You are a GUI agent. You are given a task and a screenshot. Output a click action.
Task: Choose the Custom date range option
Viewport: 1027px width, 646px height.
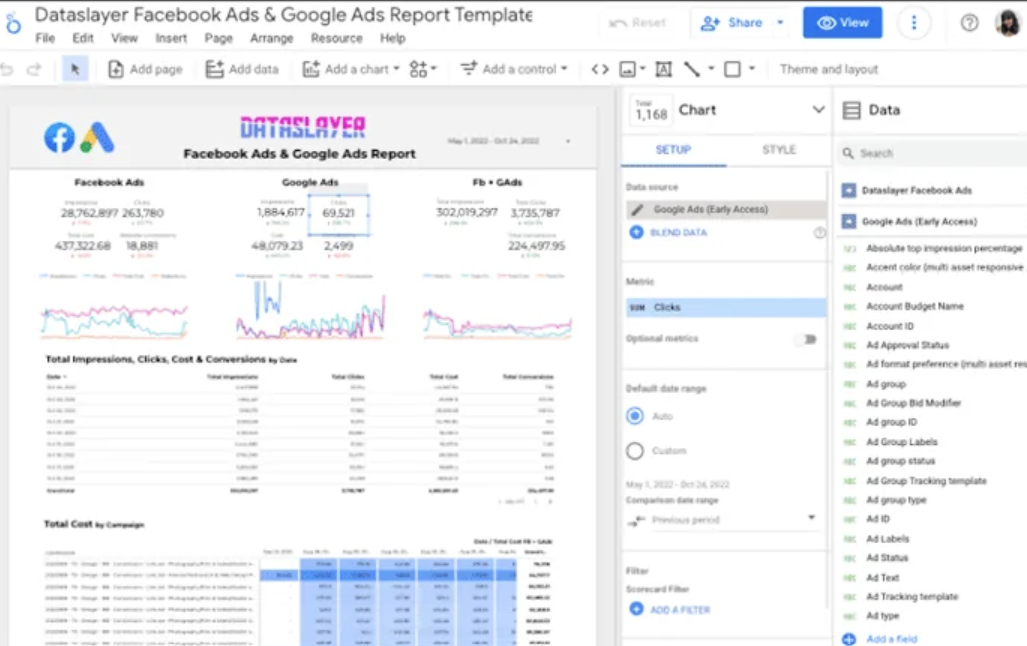click(637, 450)
